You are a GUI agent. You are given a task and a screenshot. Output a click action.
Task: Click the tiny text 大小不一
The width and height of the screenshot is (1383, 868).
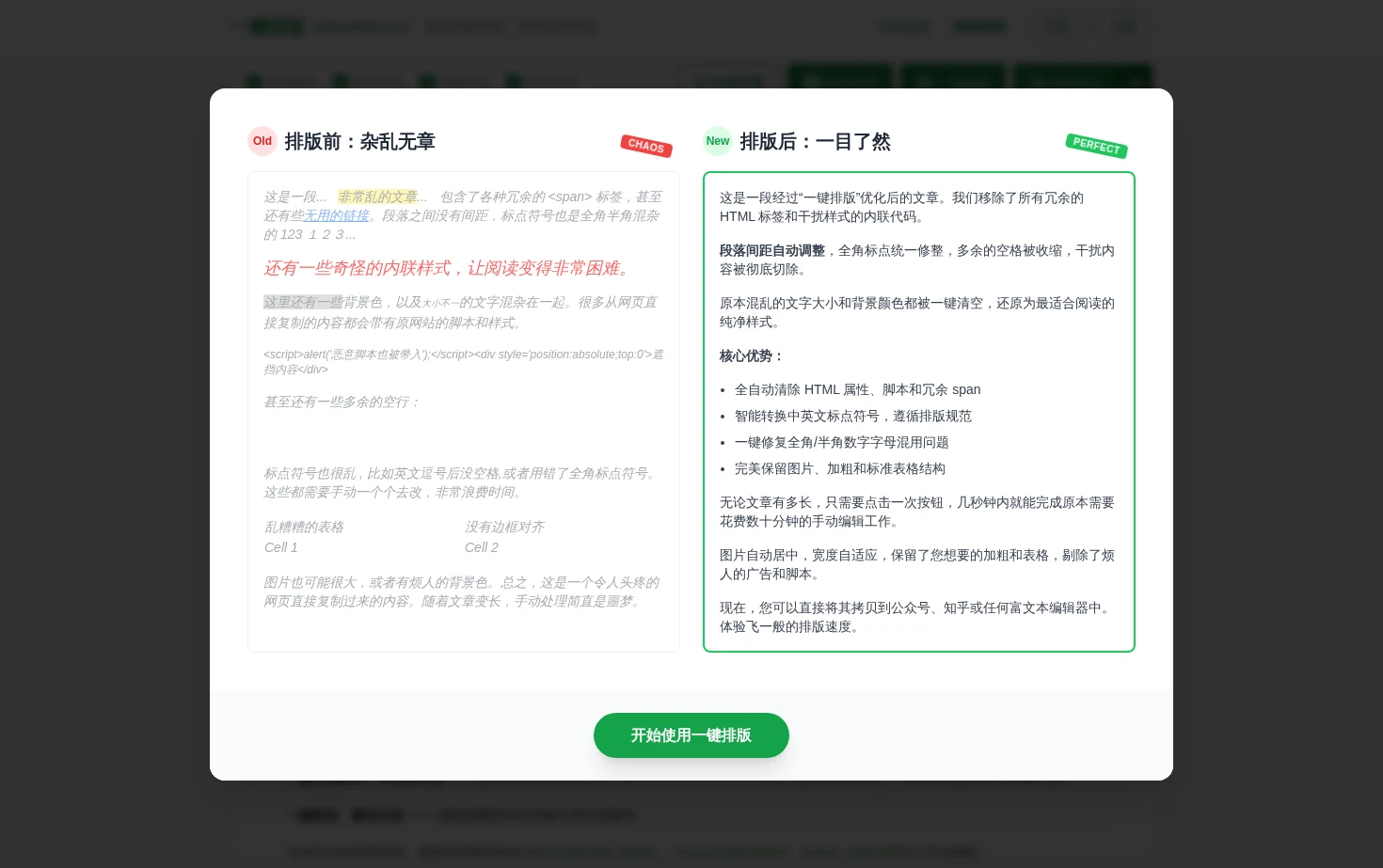click(440, 304)
